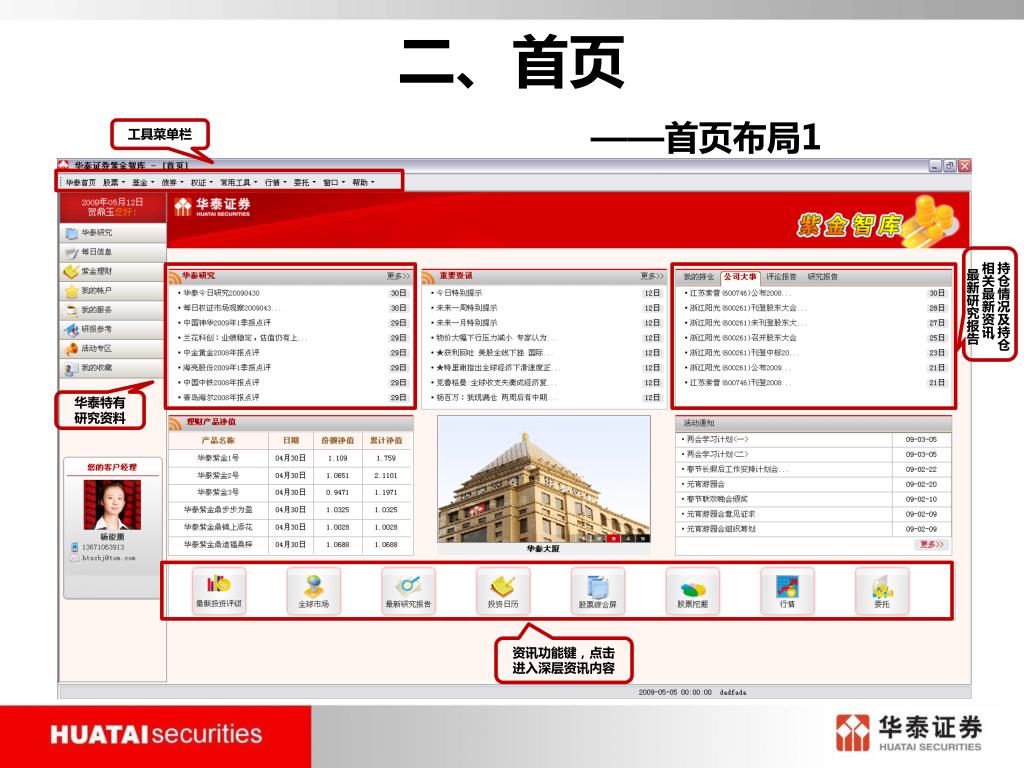Image resolution: width=1024 pixels, height=768 pixels.
Task: Click the email icon under the customer manager
Action: coord(75,558)
